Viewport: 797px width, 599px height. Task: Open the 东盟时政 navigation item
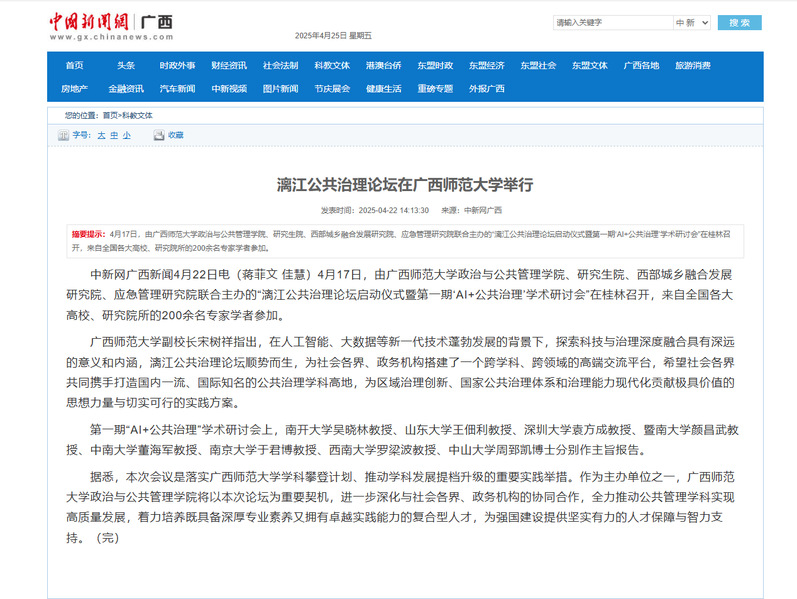click(x=435, y=65)
